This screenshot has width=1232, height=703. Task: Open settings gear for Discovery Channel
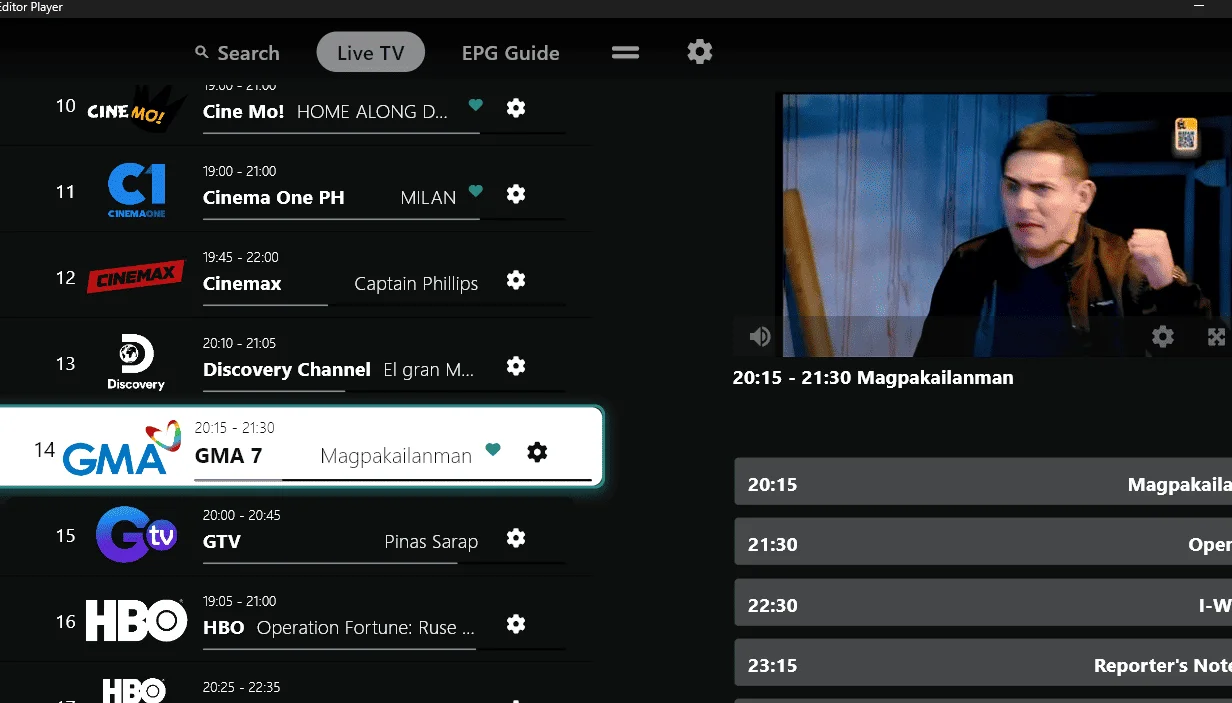[x=516, y=366]
